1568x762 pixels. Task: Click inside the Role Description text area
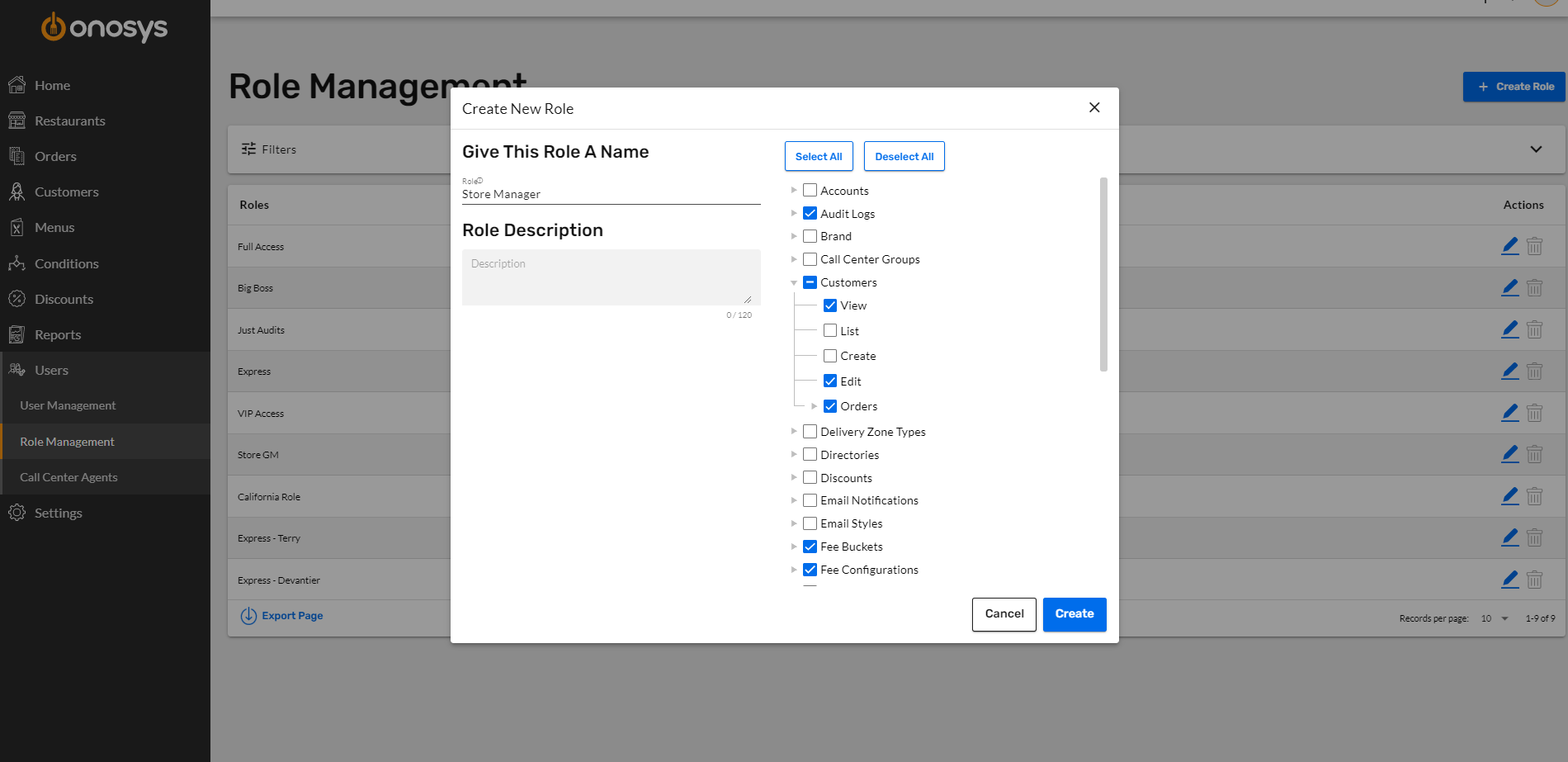(611, 277)
